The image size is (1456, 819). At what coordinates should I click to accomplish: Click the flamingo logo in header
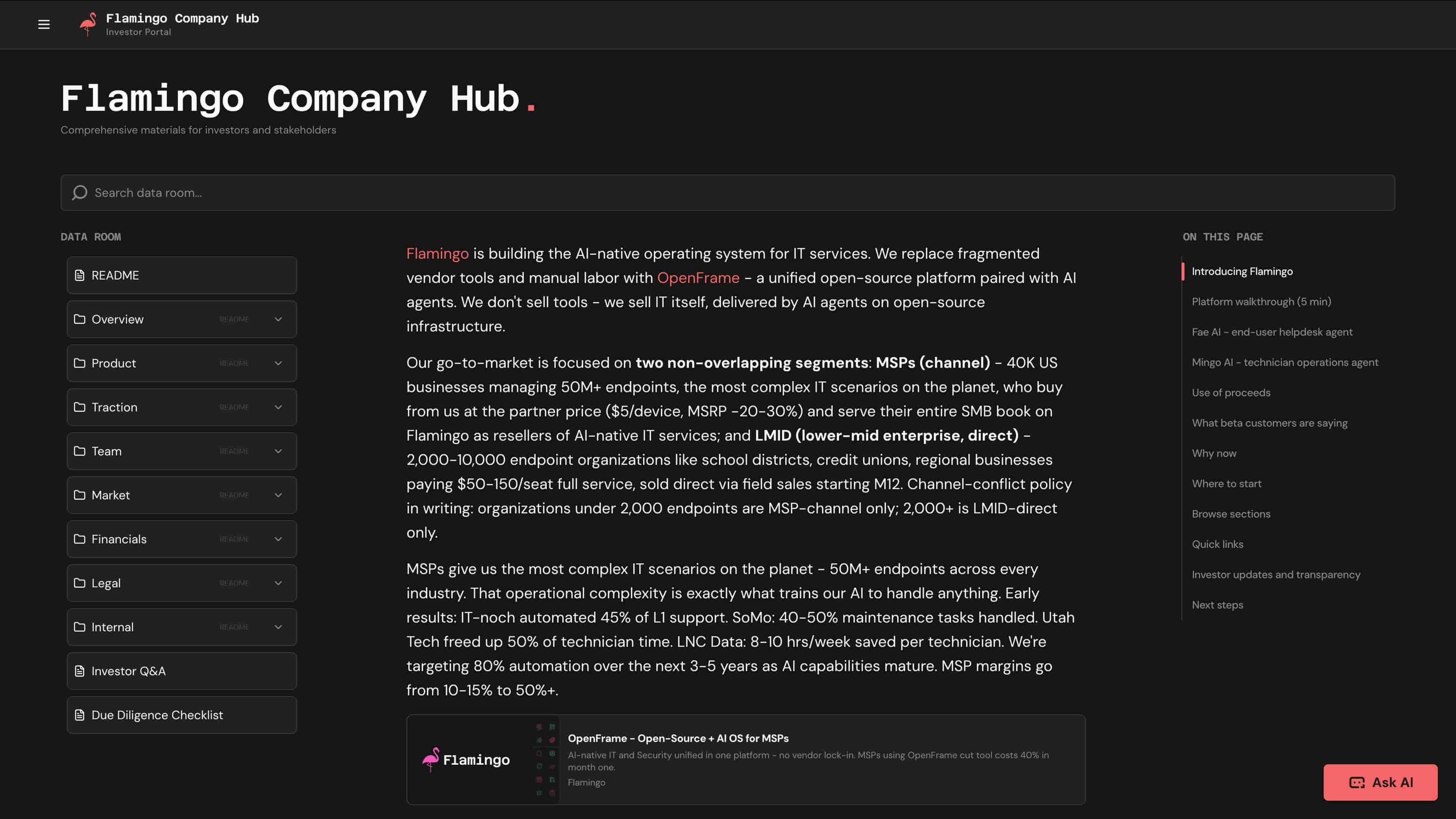[88, 24]
